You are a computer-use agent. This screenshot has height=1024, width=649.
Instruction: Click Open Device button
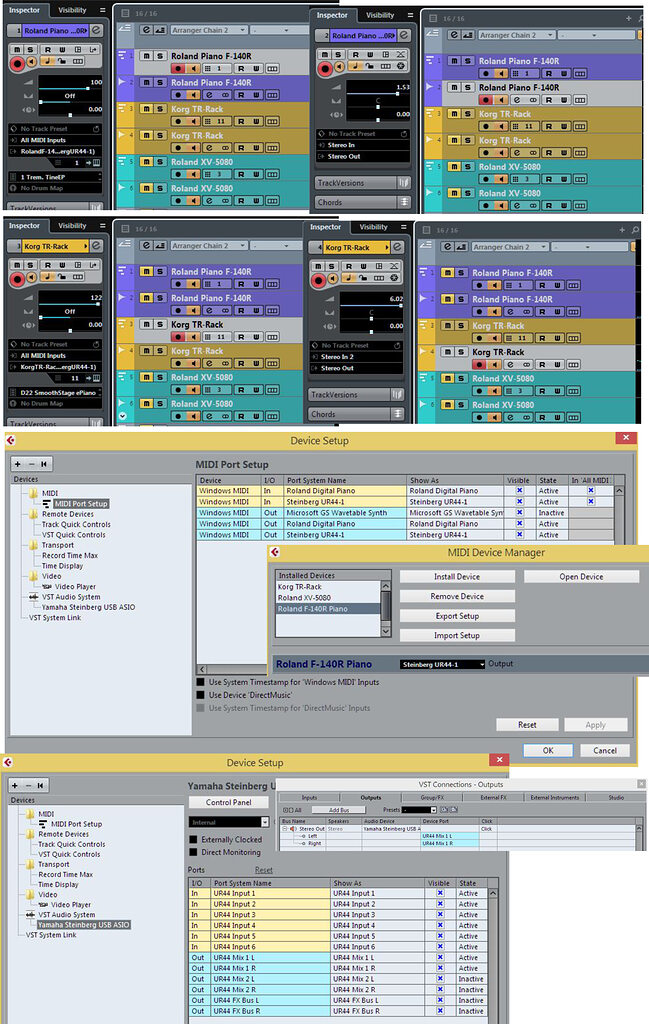tap(581, 577)
